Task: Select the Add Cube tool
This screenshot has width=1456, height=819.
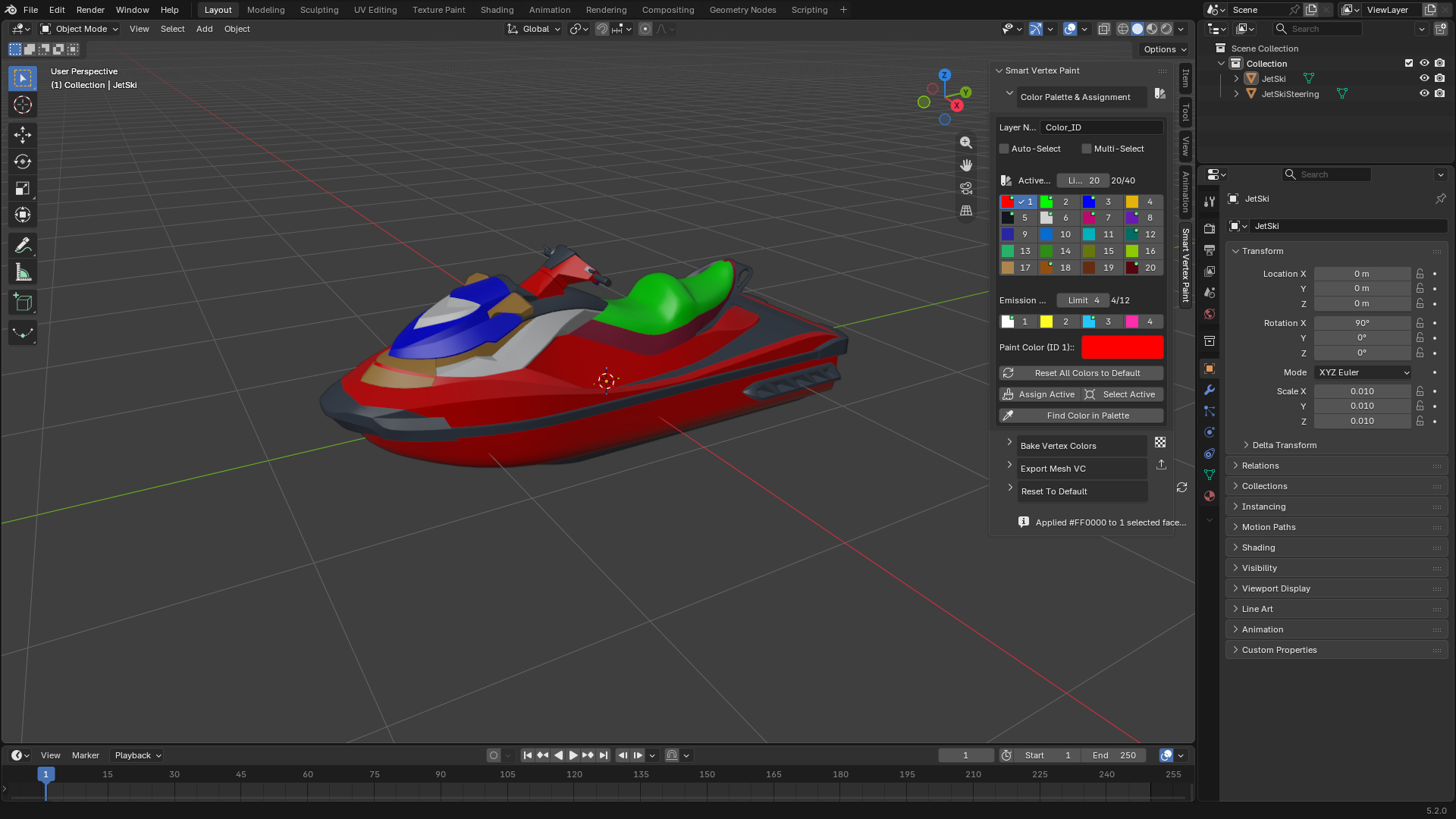Action: 23,303
